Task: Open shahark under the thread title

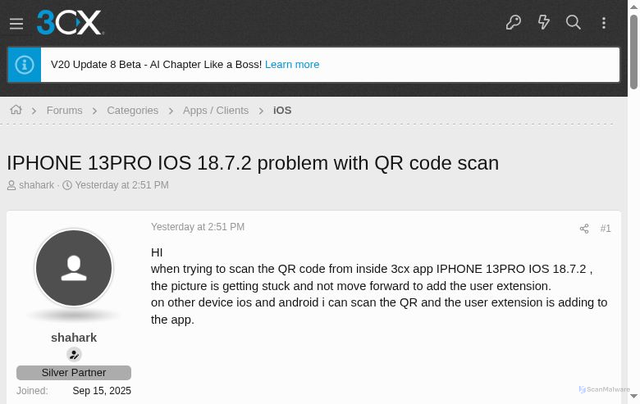Action: coord(36,185)
